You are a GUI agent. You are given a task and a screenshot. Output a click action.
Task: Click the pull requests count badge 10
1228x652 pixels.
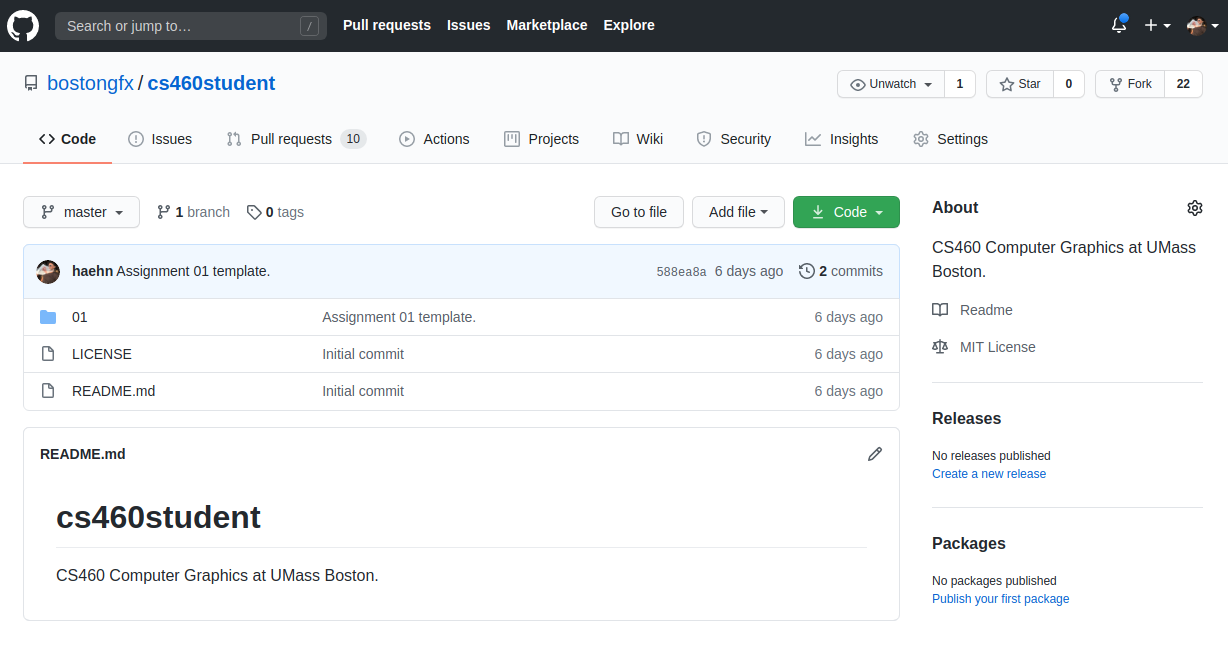353,139
